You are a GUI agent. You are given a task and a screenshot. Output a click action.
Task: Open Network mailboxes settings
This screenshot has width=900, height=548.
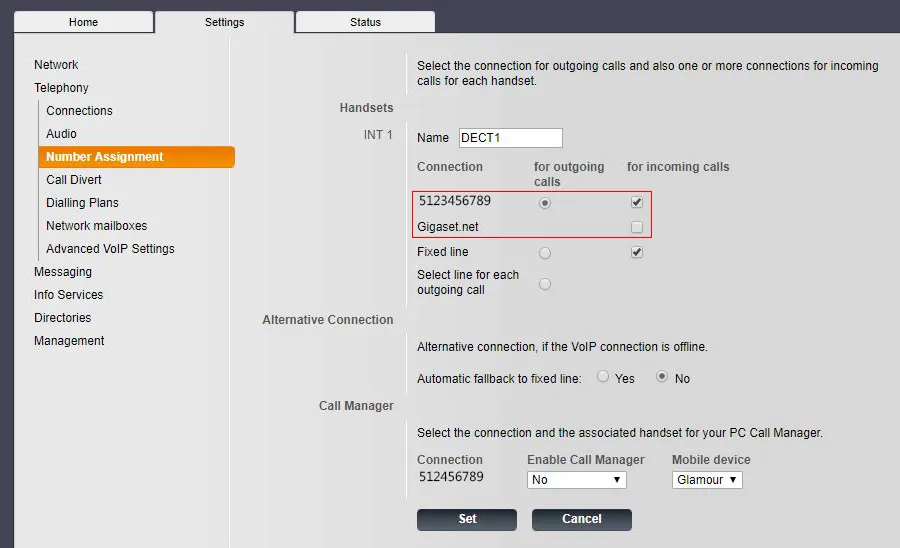96,226
